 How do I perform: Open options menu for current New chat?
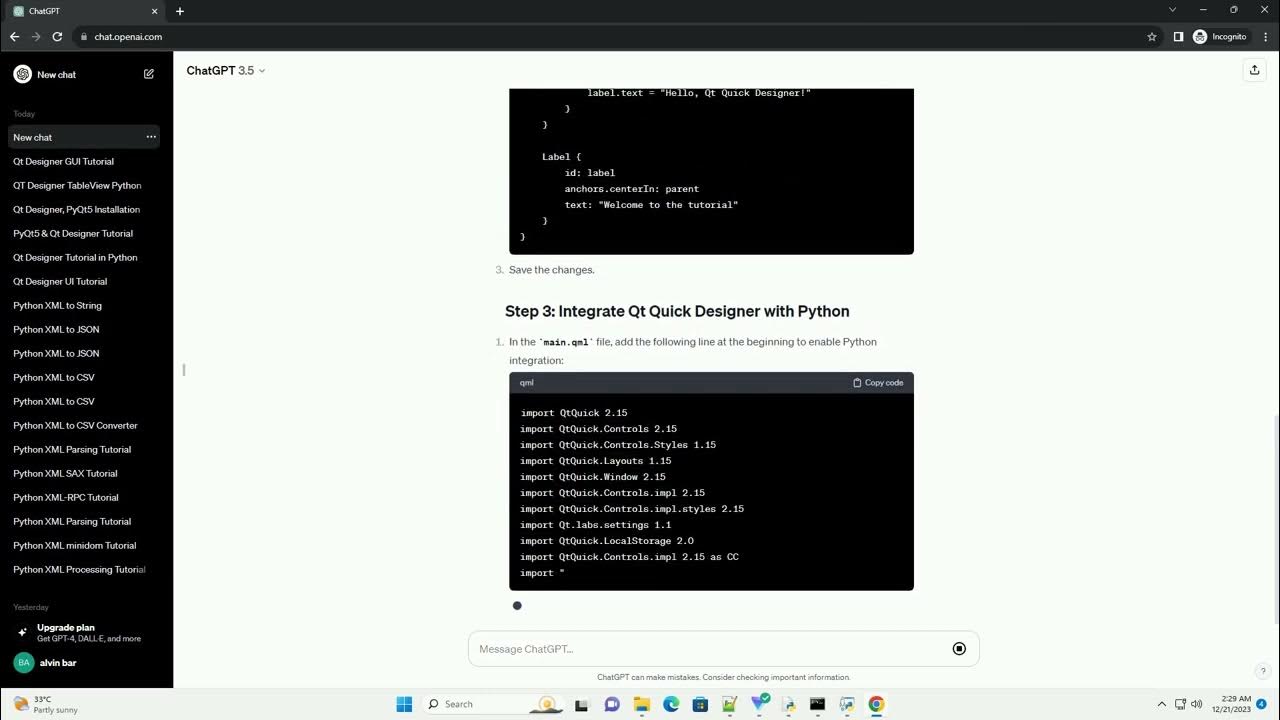pyautogui.click(x=151, y=137)
